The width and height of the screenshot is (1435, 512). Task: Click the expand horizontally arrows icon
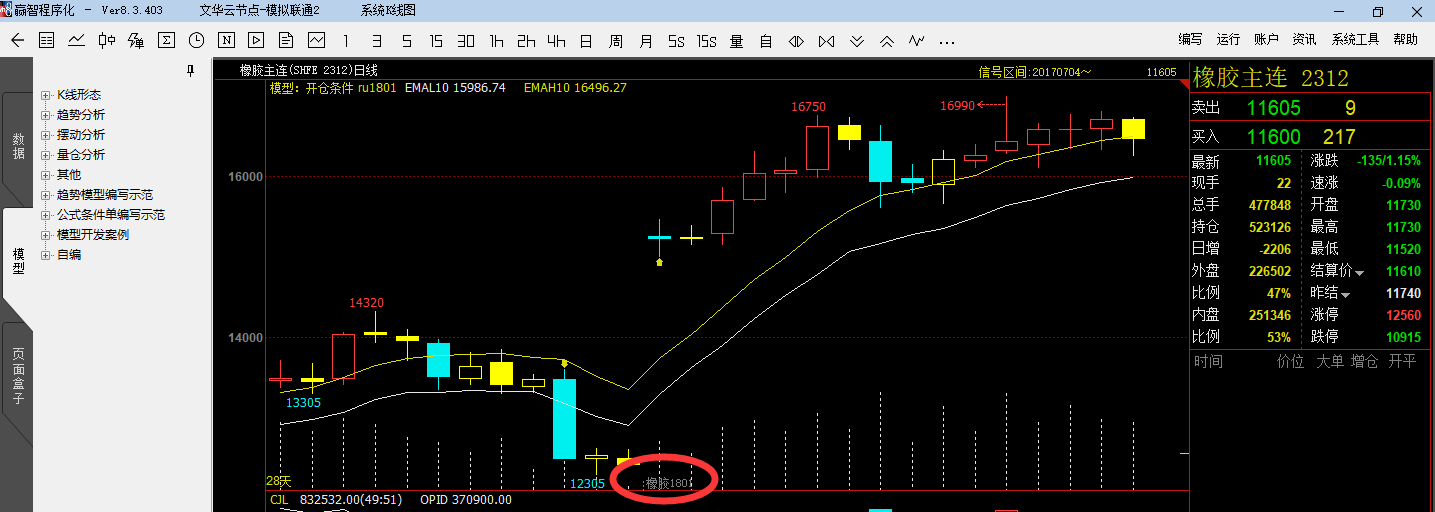coord(796,41)
